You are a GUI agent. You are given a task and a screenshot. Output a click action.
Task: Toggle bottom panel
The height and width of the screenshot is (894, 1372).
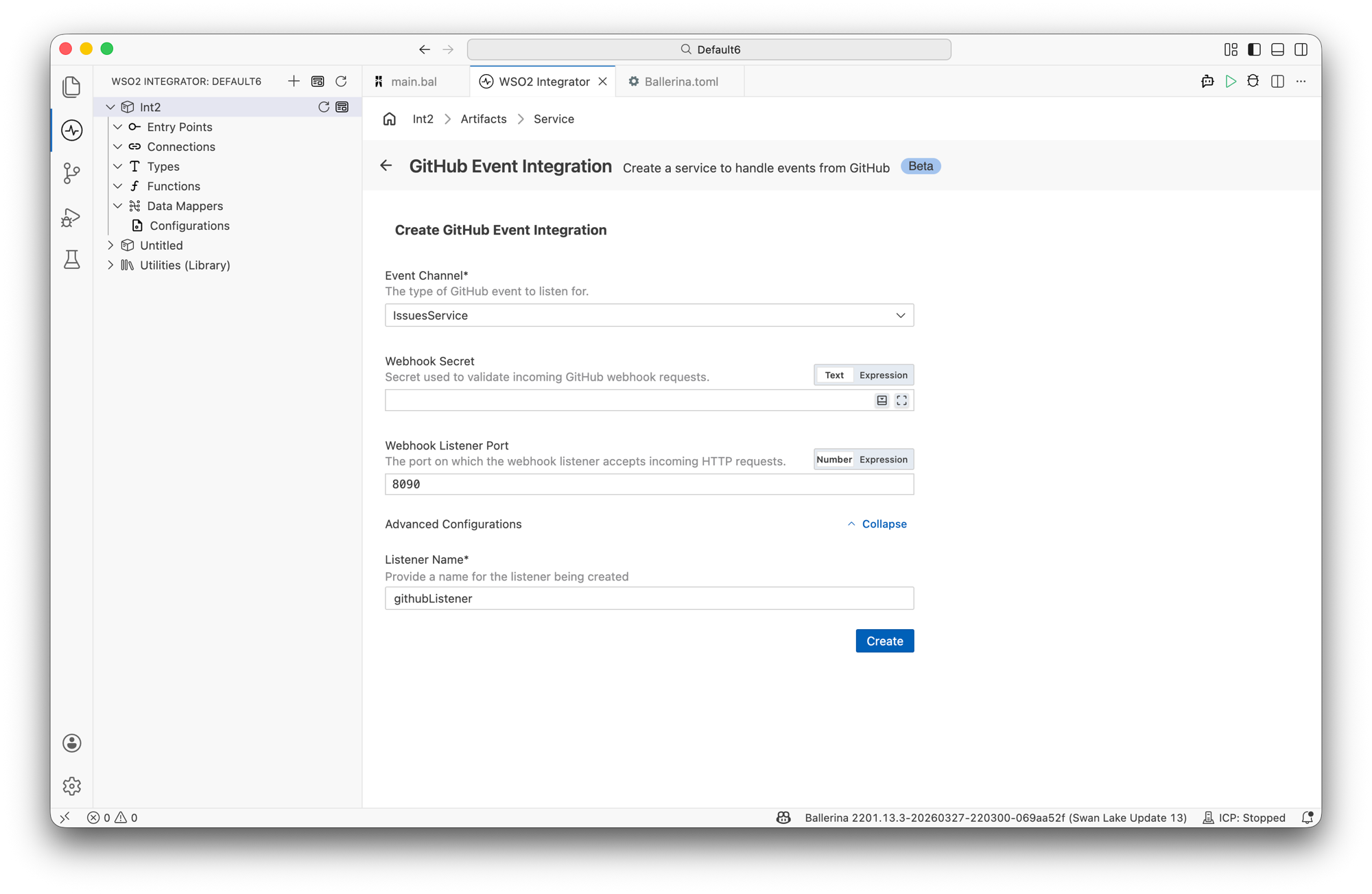coord(1277,49)
